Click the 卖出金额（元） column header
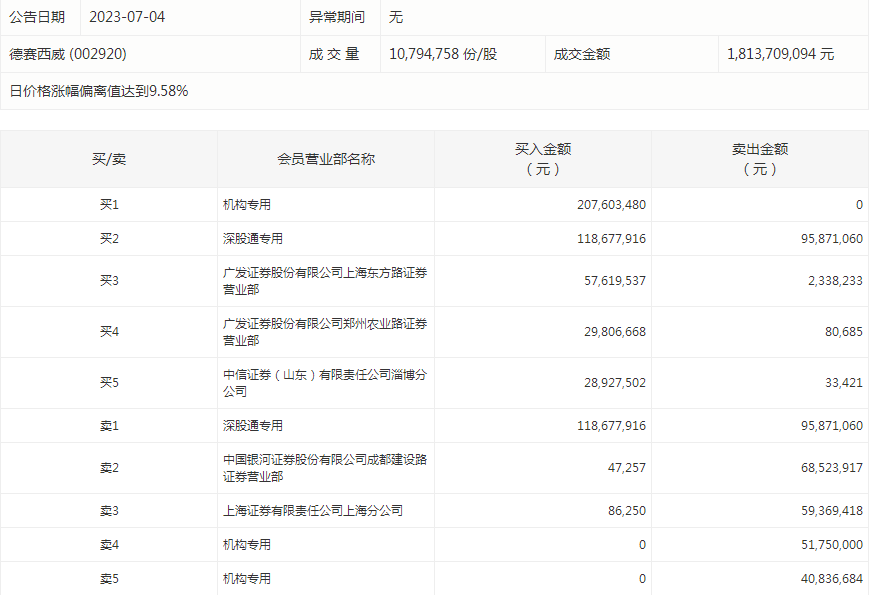Screen dimensions: 869x595 tap(760, 159)
